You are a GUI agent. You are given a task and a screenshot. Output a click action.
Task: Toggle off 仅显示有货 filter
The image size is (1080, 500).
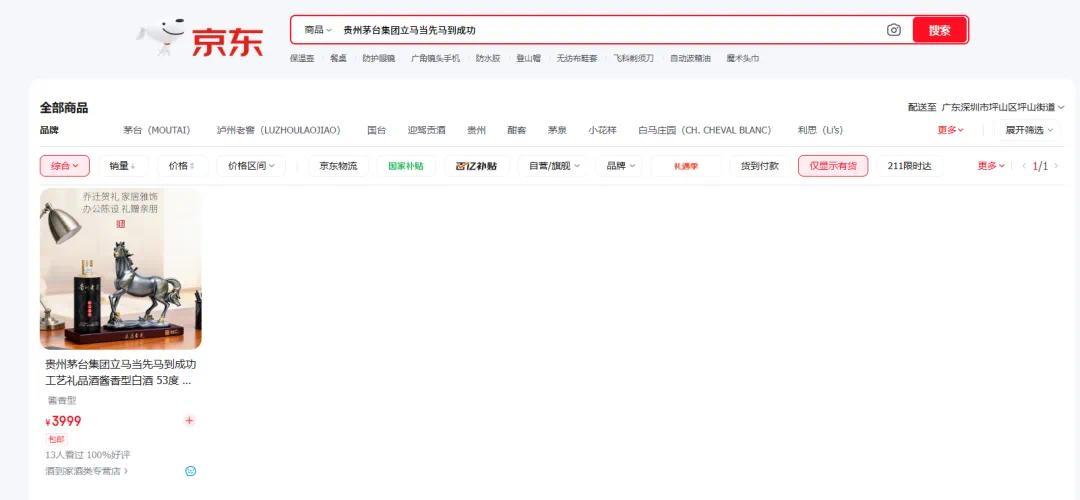point(833,166)
